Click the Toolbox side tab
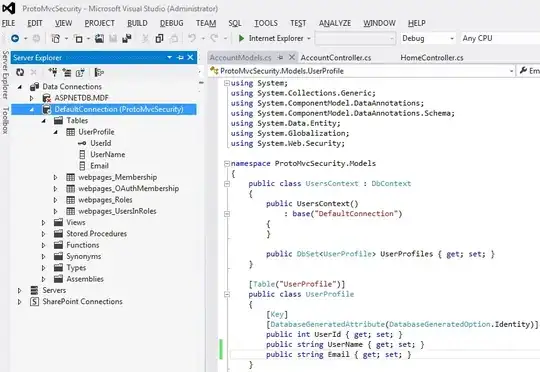 [x=5, y=121]
